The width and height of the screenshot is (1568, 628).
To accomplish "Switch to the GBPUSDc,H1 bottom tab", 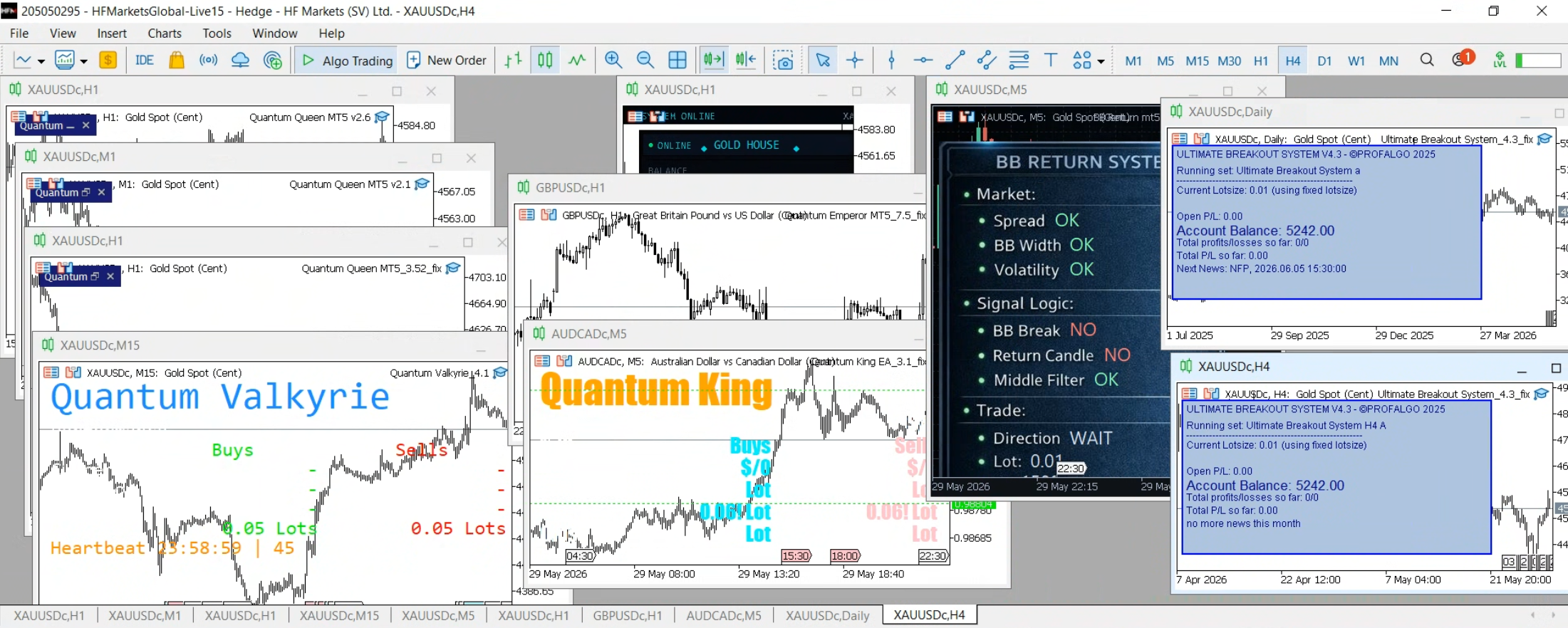I will tap(628, 616).
